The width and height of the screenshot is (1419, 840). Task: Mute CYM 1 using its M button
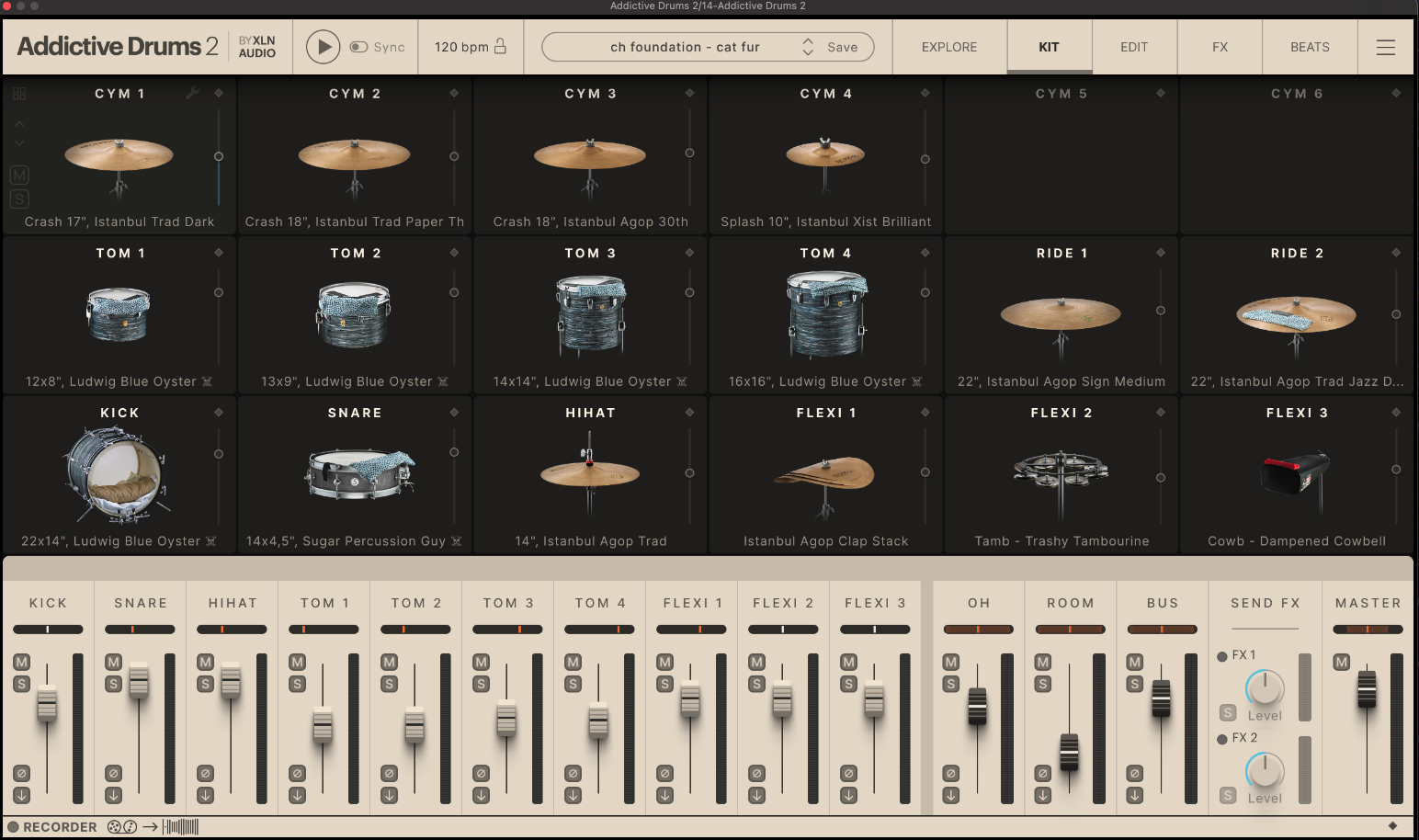click(19, 175)
